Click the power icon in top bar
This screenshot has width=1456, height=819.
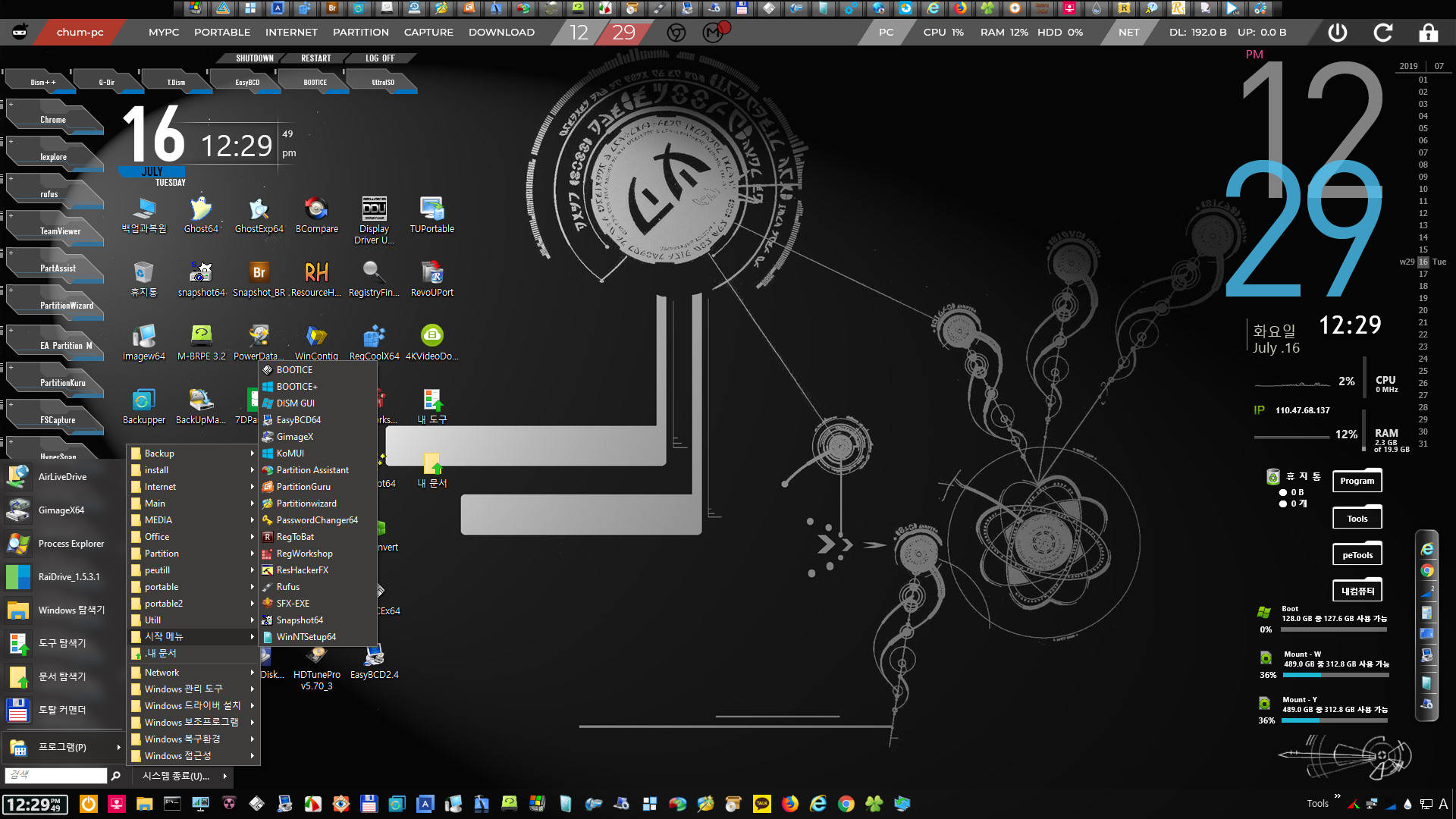click(1338, 33)
